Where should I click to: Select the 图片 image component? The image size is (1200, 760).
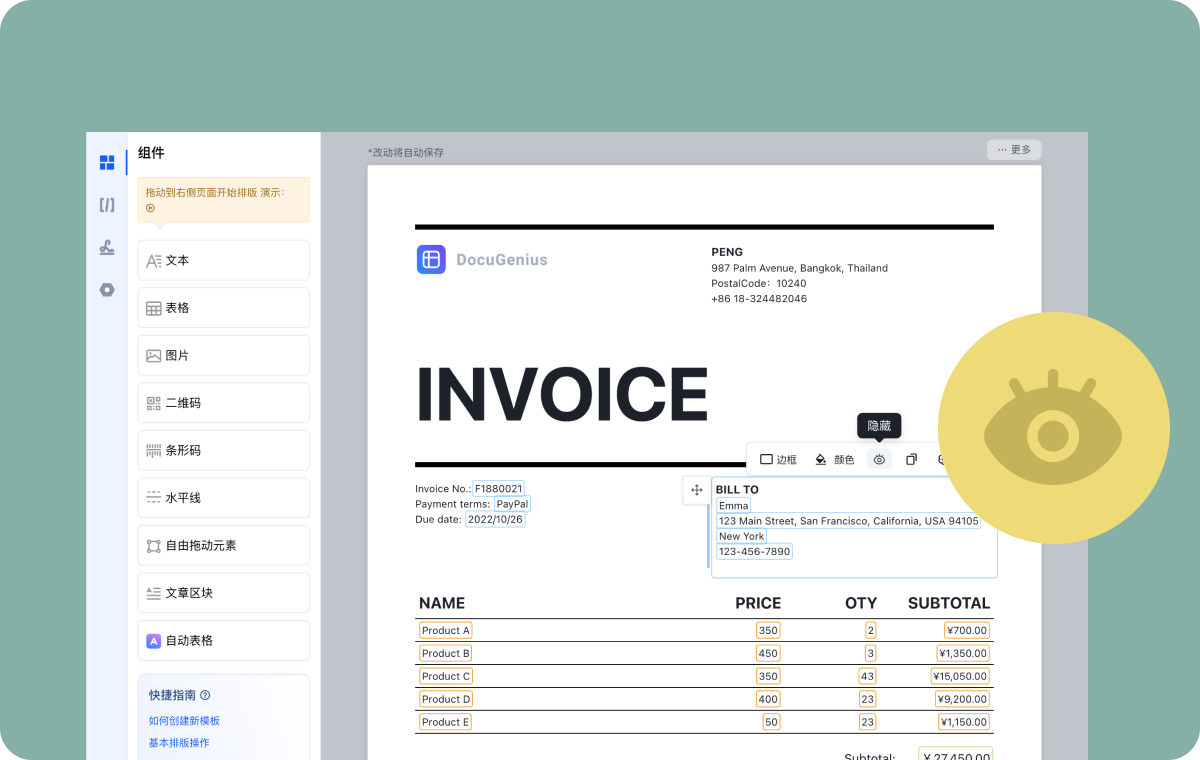pos(223,355)
